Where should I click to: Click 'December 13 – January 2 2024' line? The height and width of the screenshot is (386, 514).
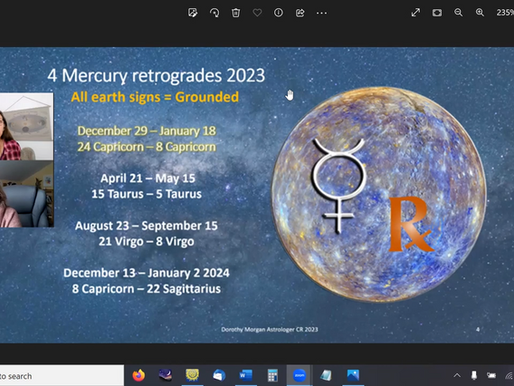[146, 273]
